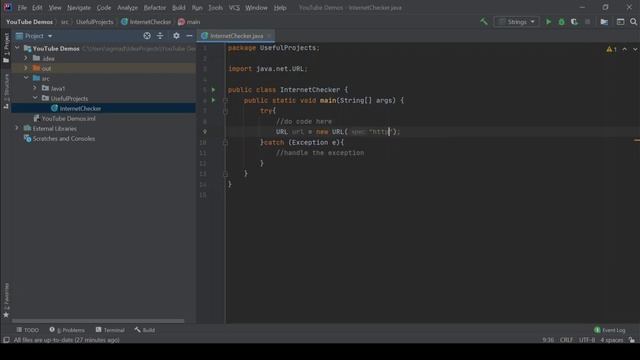This screenshot has width=640, height=360.
Task: Toggle read-only lock icon in status bar
Action: [x=632, y=340]
